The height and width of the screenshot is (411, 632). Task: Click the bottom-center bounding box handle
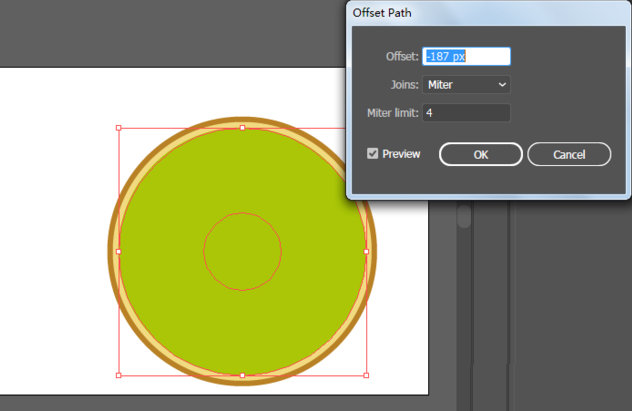(242, 375)
